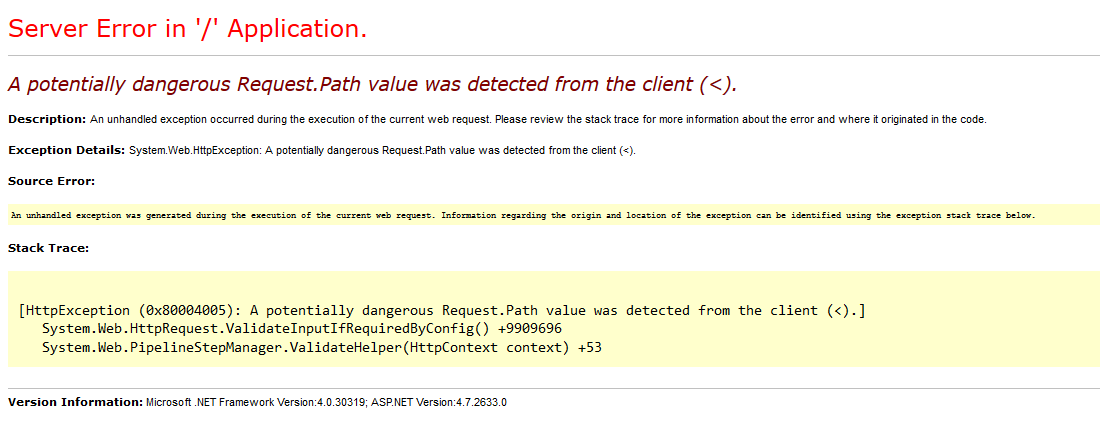Viewport: 1100px width, 442px height.
Task: Click the "Server Error in '/' Application." heading
Action: tap(187, 29)
